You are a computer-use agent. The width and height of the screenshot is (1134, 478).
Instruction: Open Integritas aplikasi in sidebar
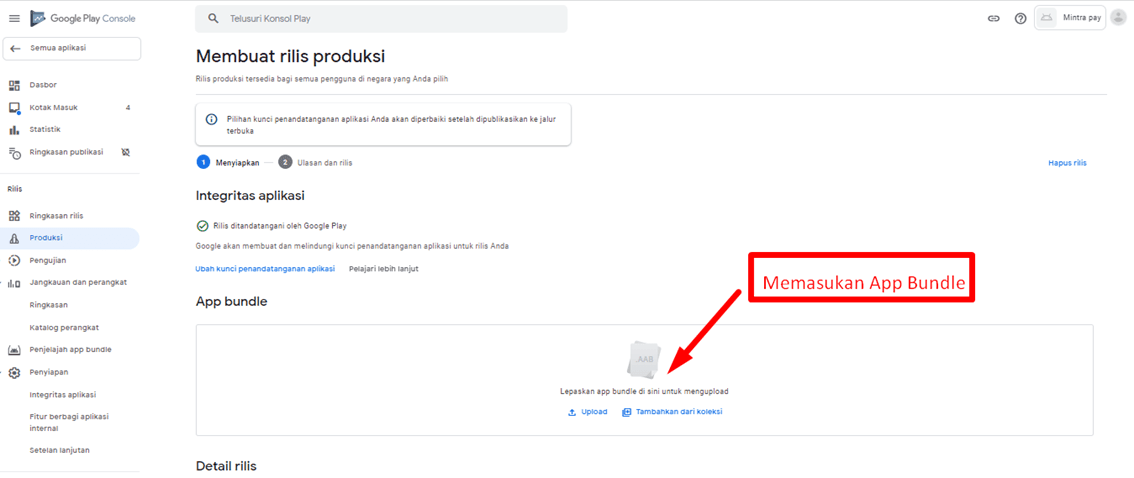tap(63, 395)
